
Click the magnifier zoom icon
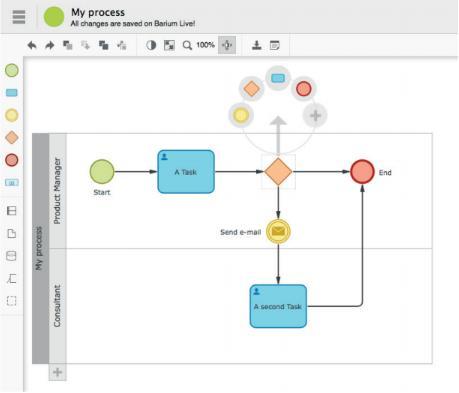pos(187,45)
